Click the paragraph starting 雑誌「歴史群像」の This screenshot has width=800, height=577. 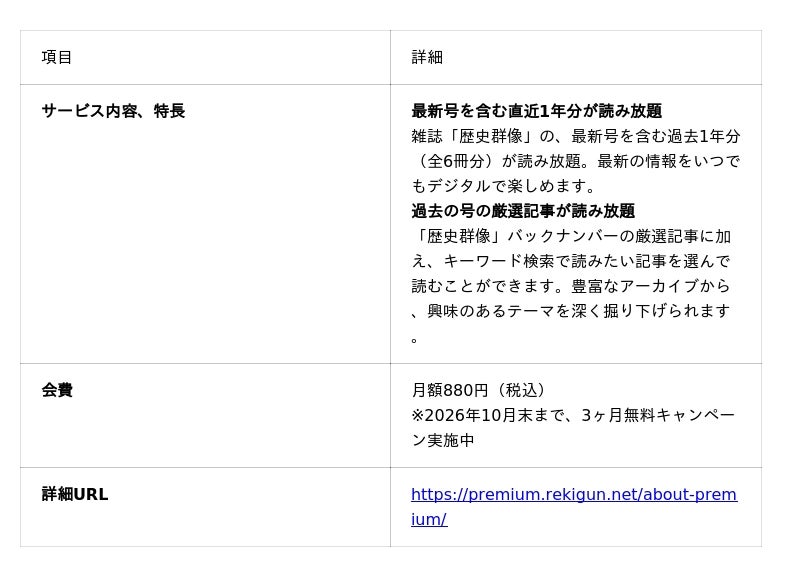click(x=576, y=161)
